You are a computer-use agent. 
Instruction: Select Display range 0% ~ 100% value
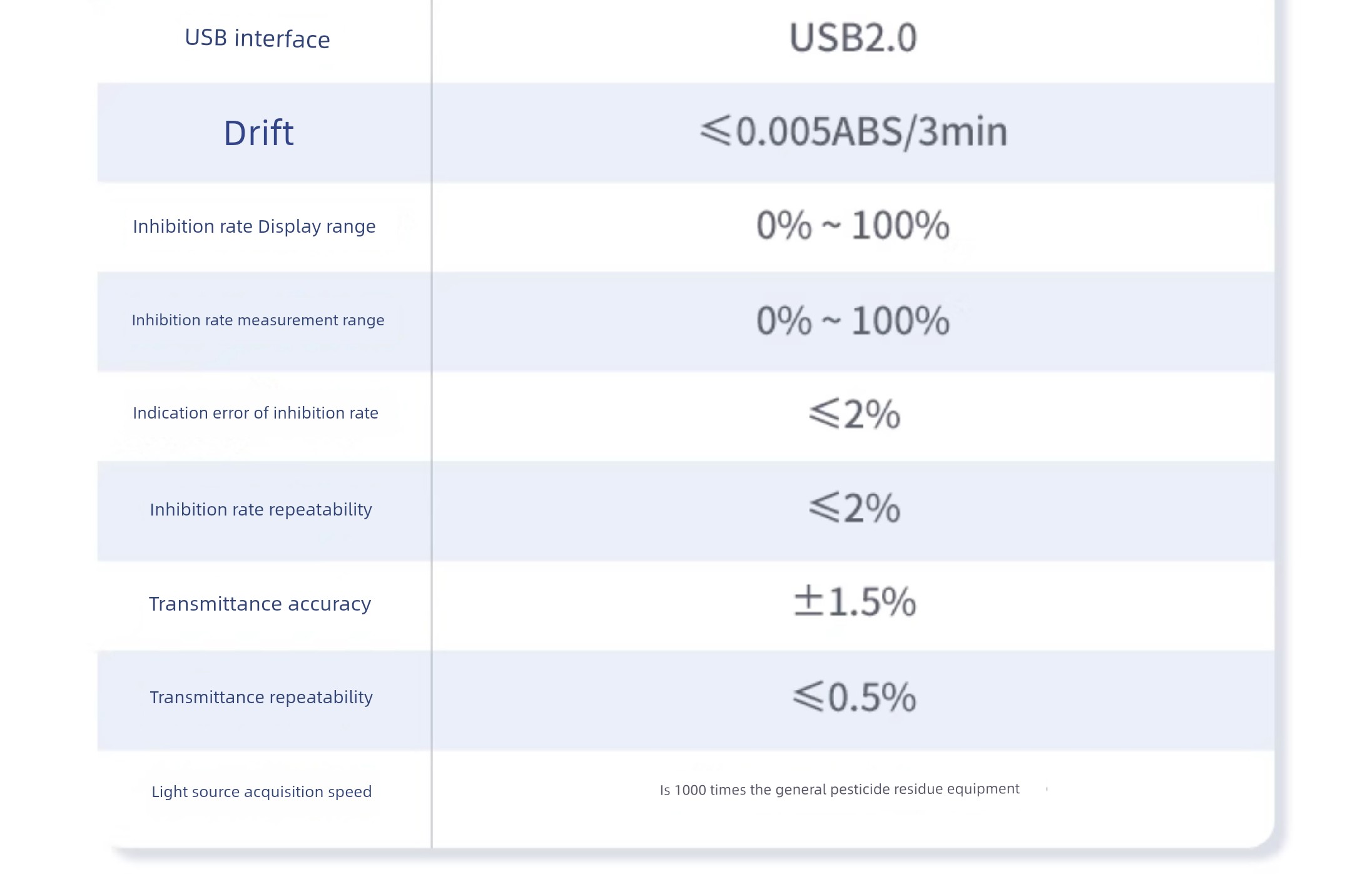coord(853,225)
